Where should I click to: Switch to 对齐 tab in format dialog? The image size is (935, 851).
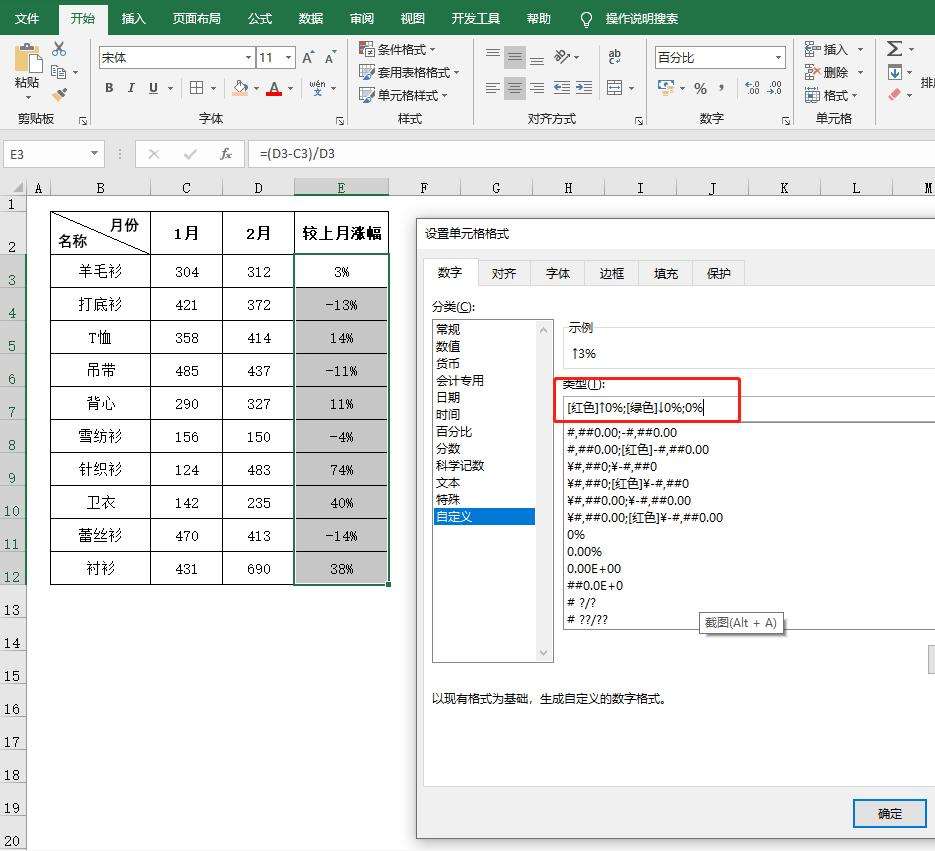coord(503,273)
